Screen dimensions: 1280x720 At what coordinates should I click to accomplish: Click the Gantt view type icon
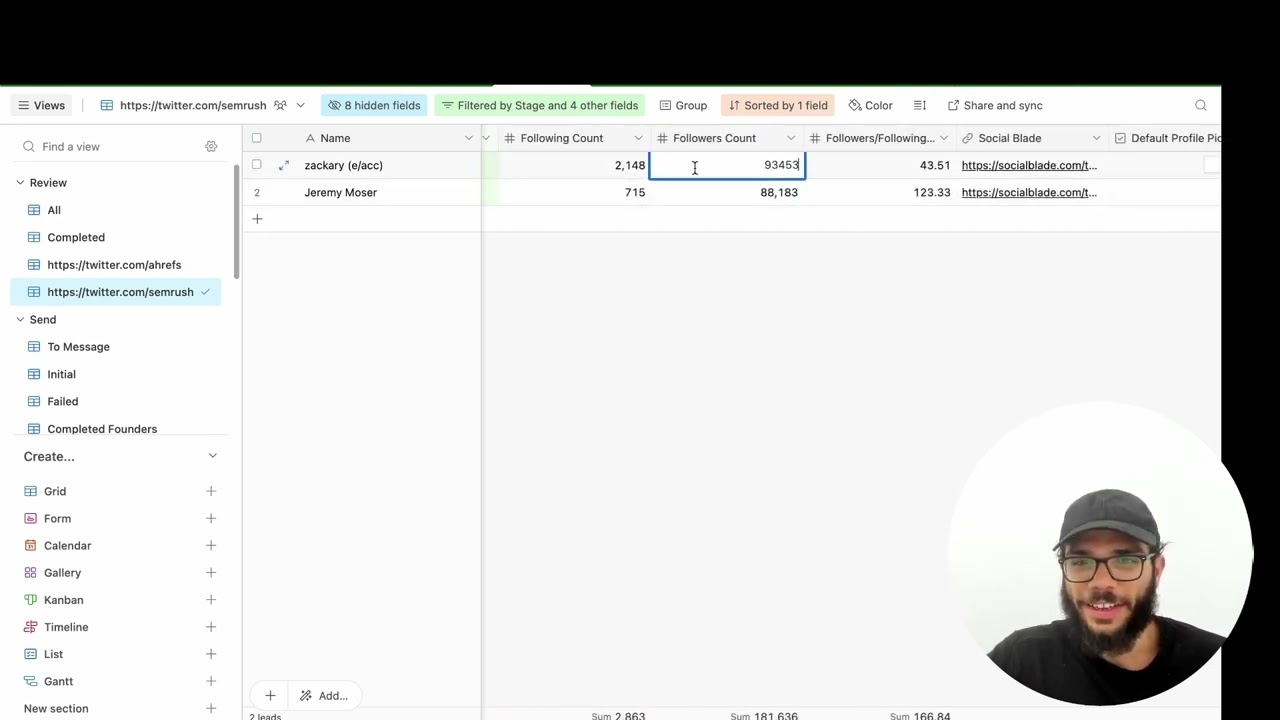(x=30, y=681)
